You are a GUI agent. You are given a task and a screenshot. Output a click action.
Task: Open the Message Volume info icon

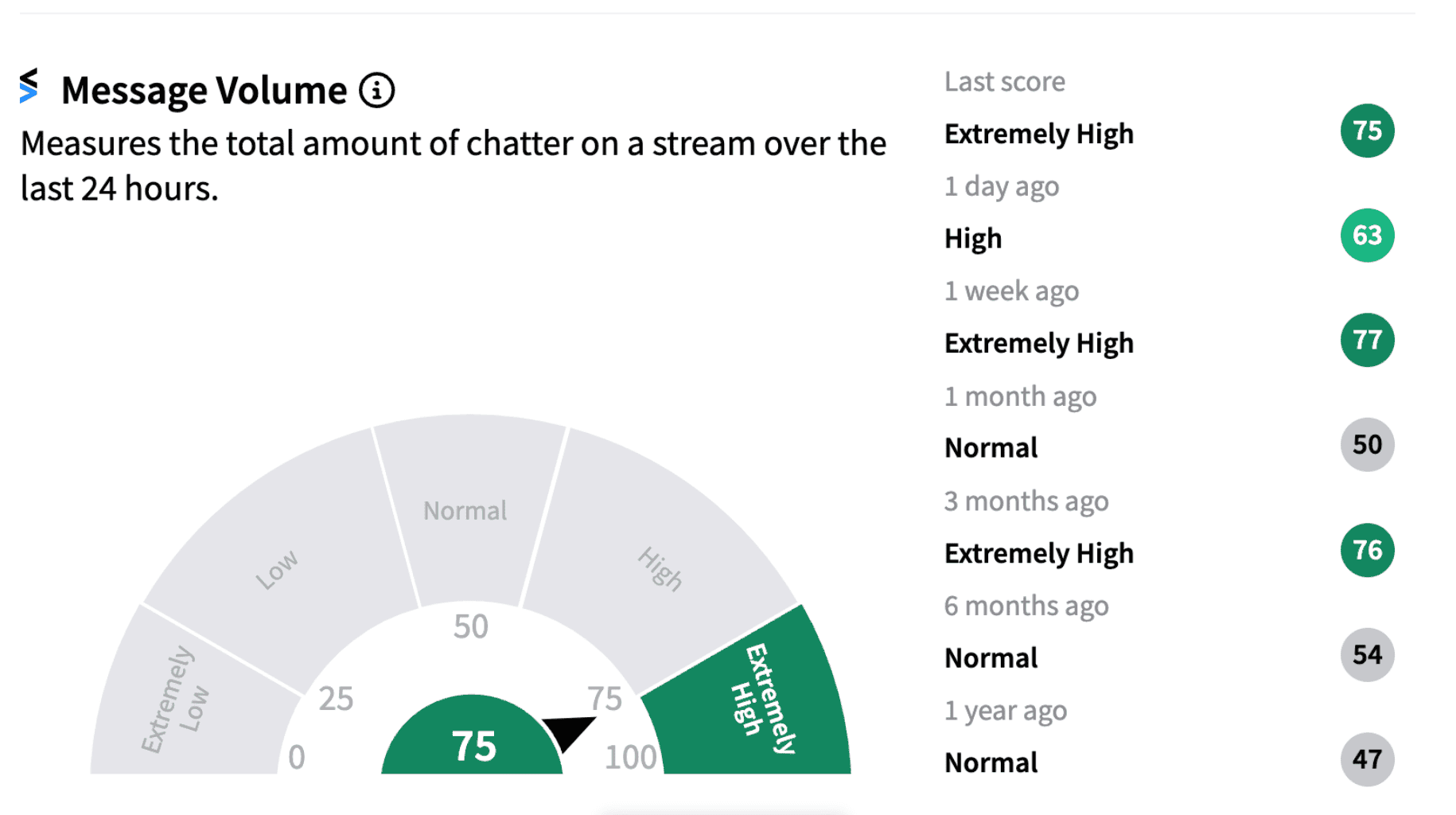(x=376, y=90)
